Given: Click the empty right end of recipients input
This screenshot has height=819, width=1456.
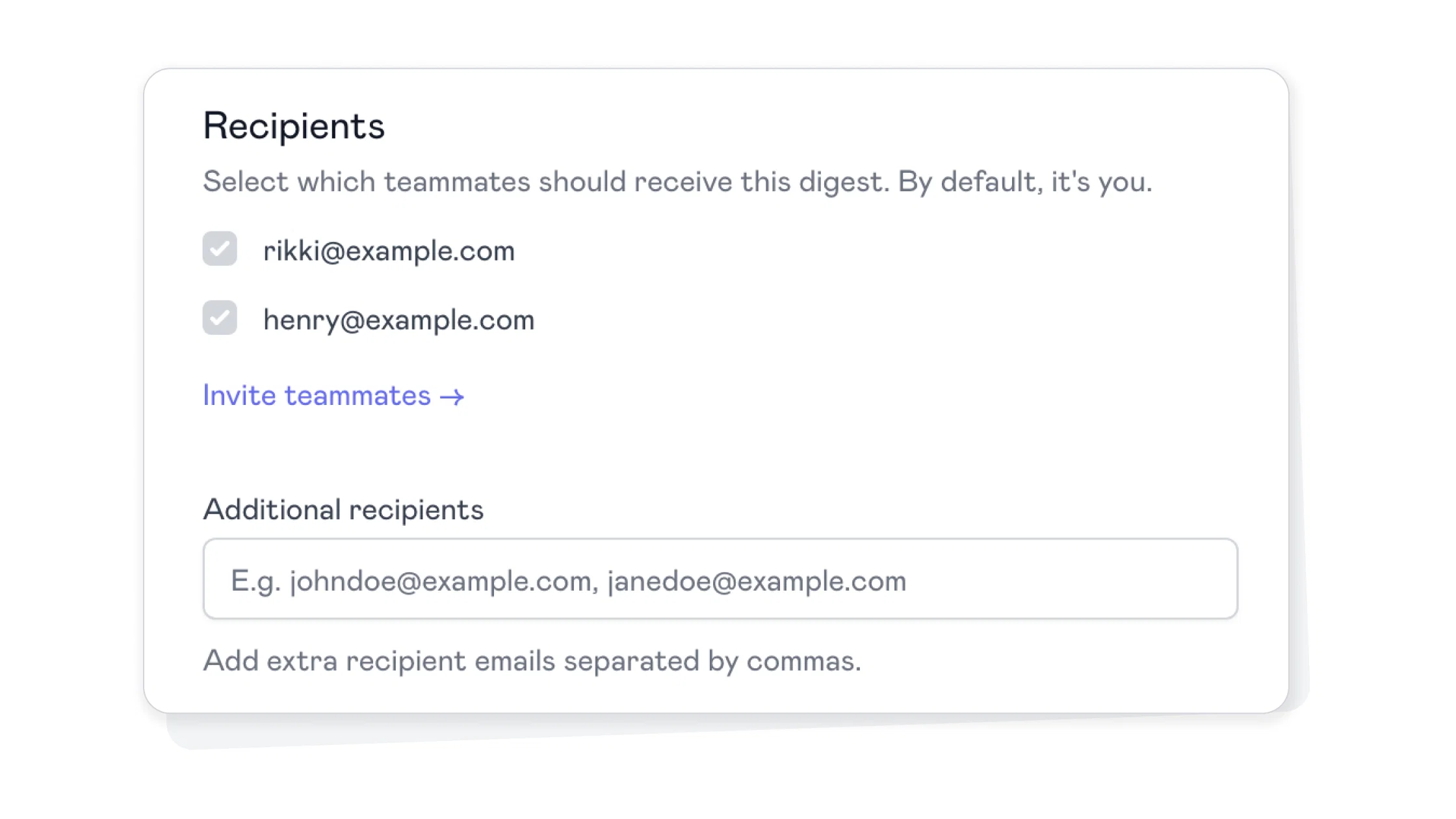Looking at the screenshot, I should coord(1072,578).
